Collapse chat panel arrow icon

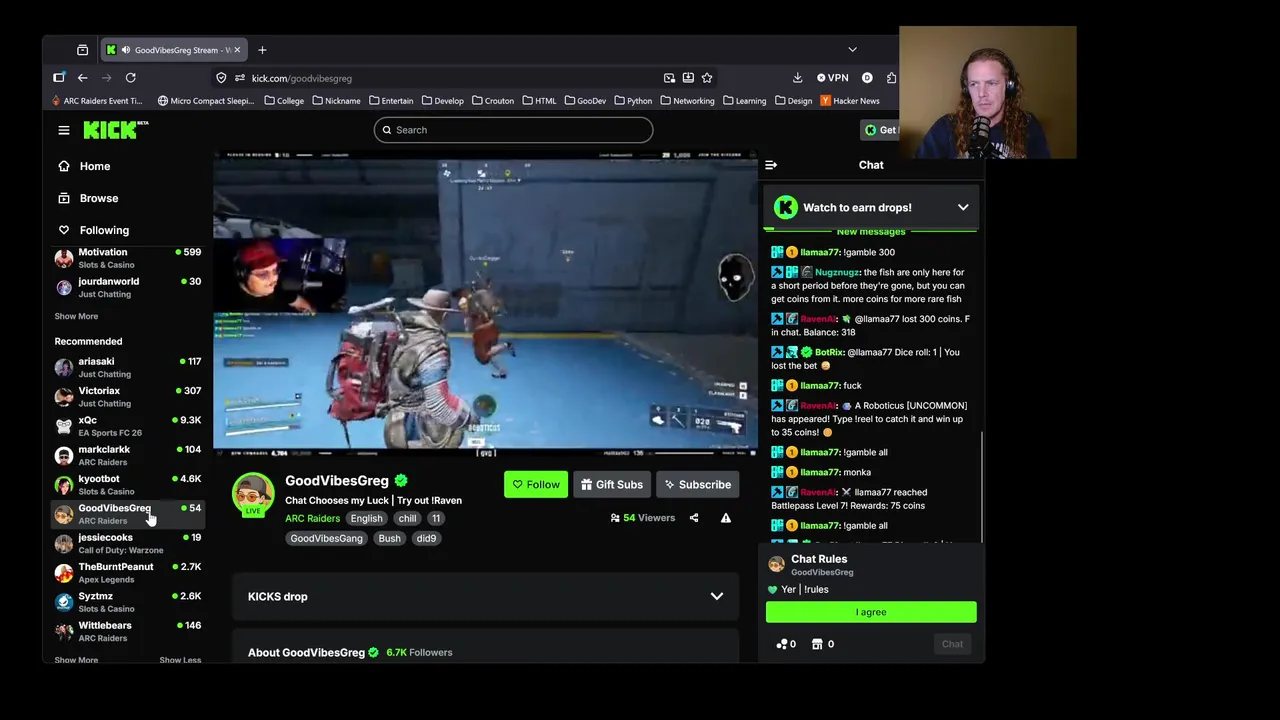[771, 165]
